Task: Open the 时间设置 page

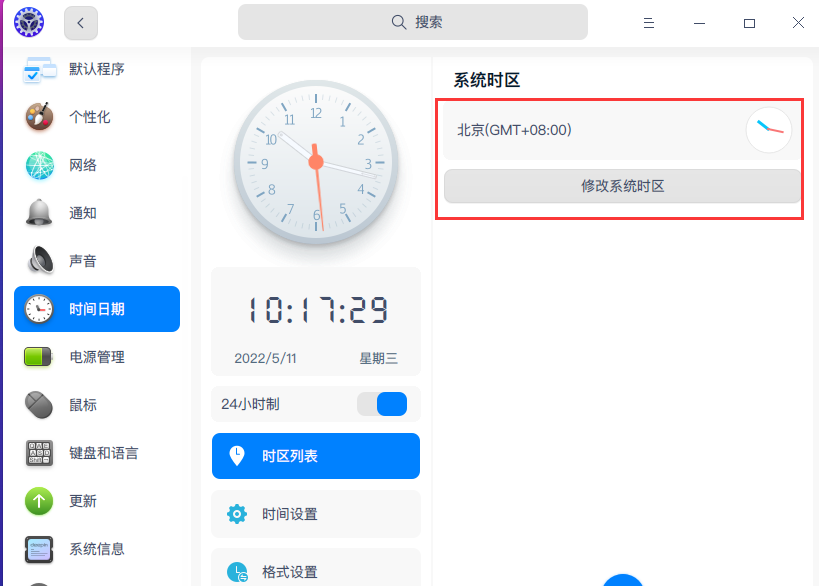Action: 316,514
